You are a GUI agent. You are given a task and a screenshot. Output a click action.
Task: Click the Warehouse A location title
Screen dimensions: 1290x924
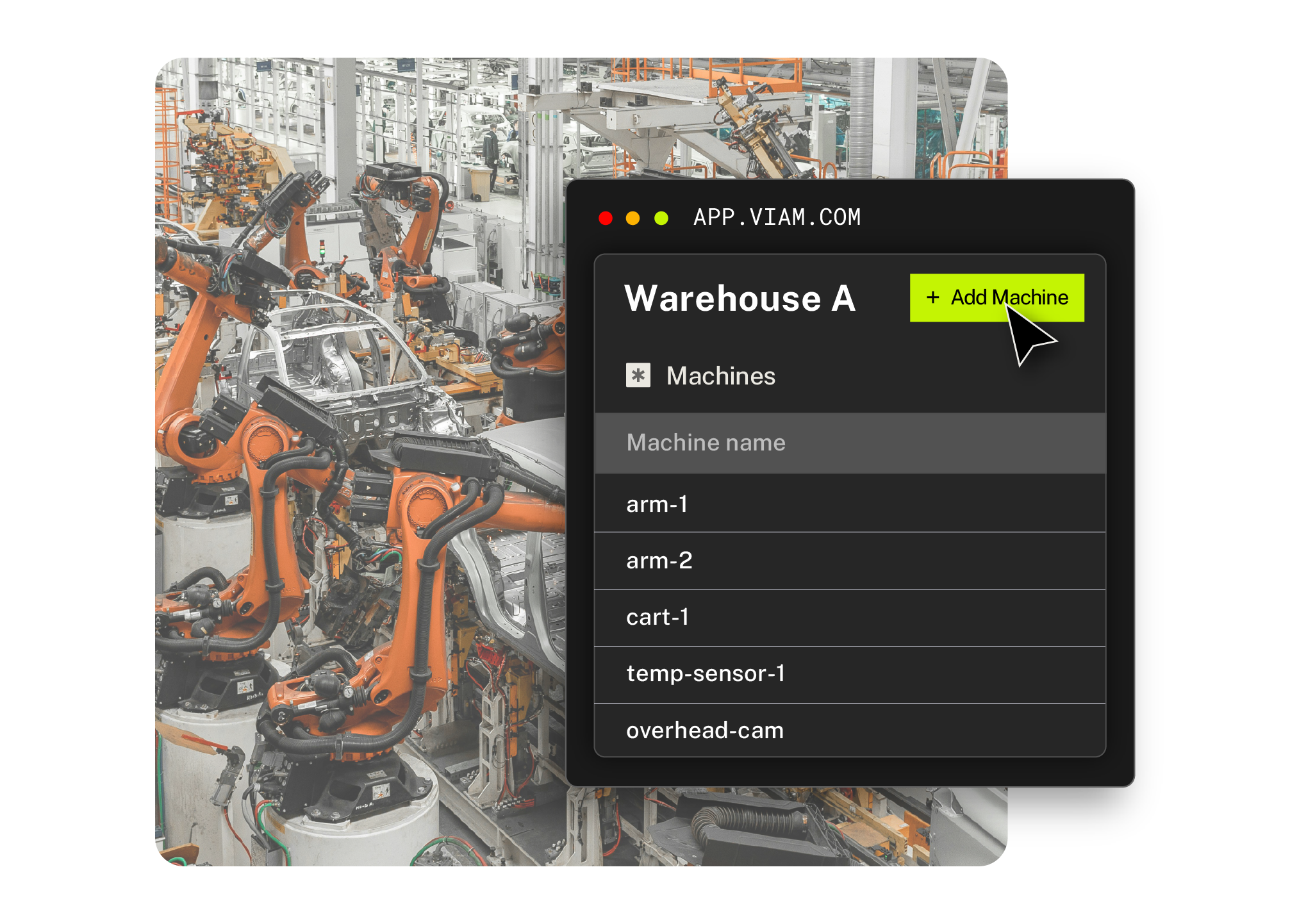[x=740, y=299]
